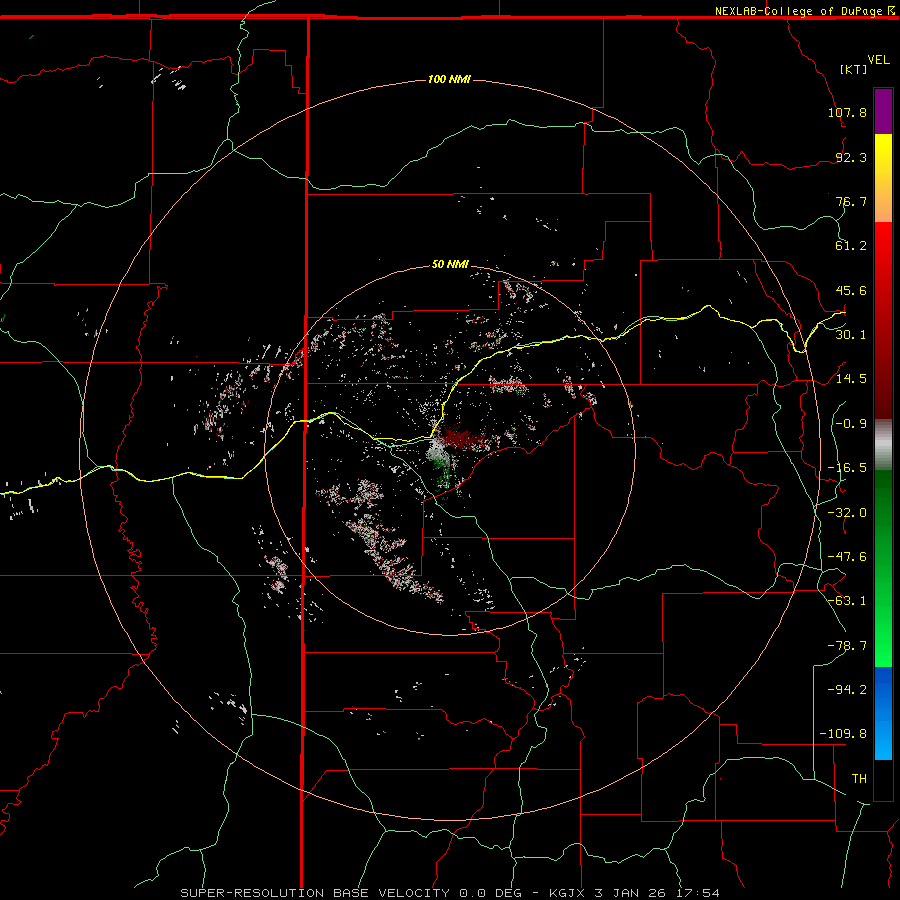Click the 100 NMI range ring label

click(x=449, y=79)
